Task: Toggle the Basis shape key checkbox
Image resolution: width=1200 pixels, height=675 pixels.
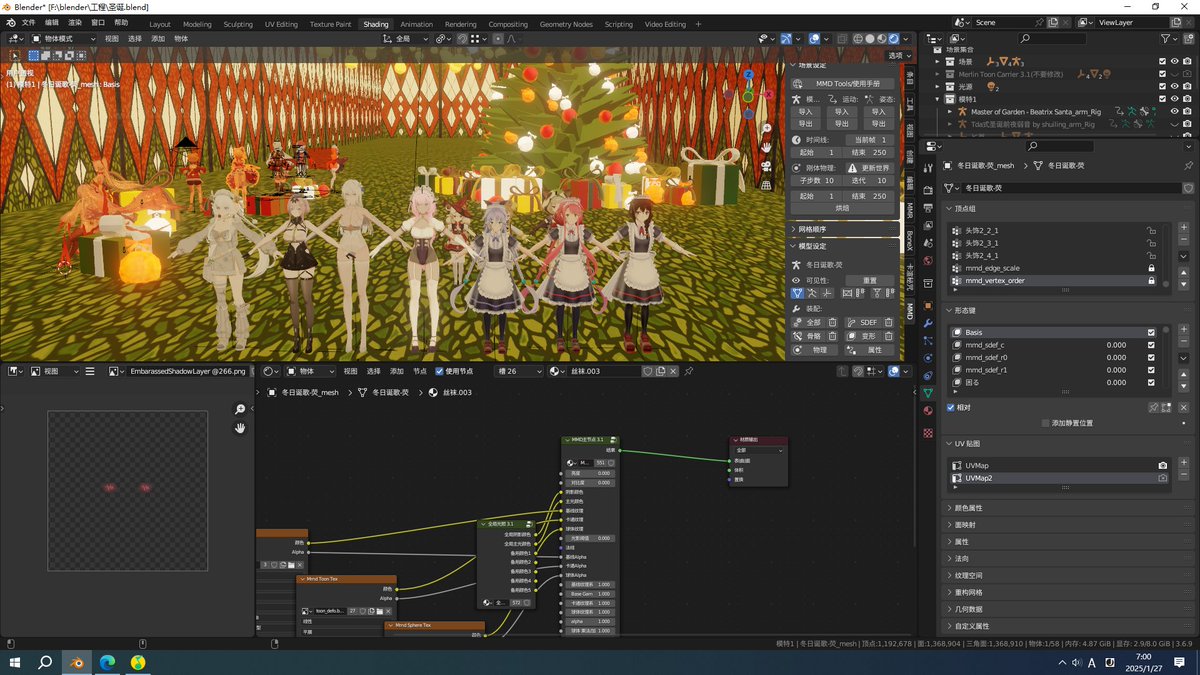Action: click(1152, 332)
